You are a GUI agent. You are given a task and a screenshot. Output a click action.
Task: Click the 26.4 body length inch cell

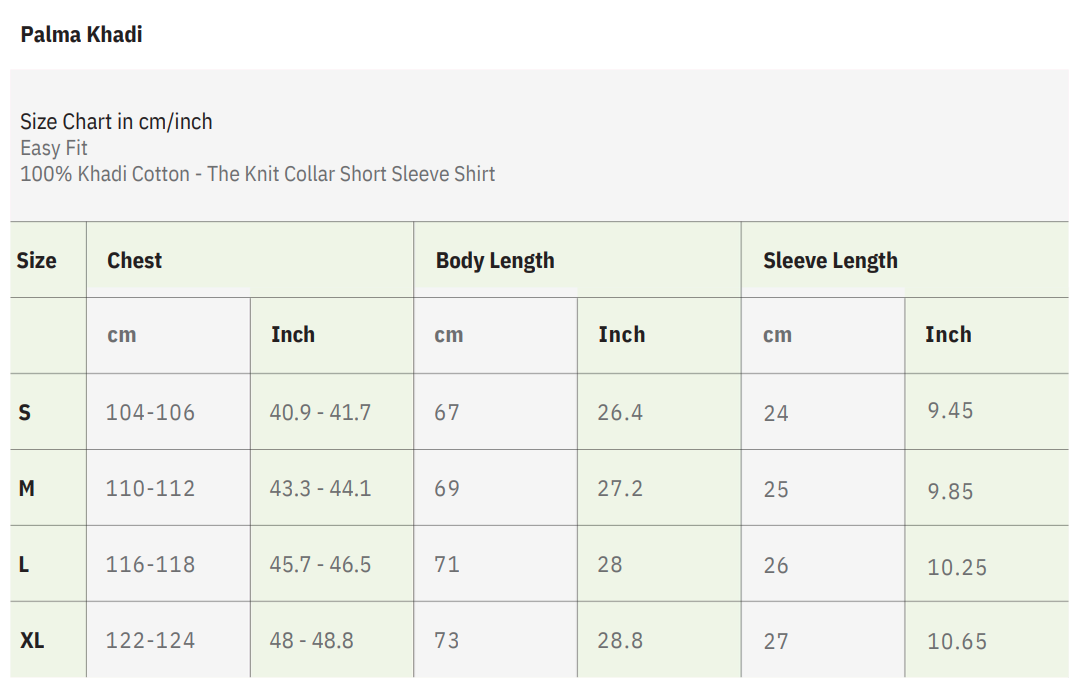620,412
